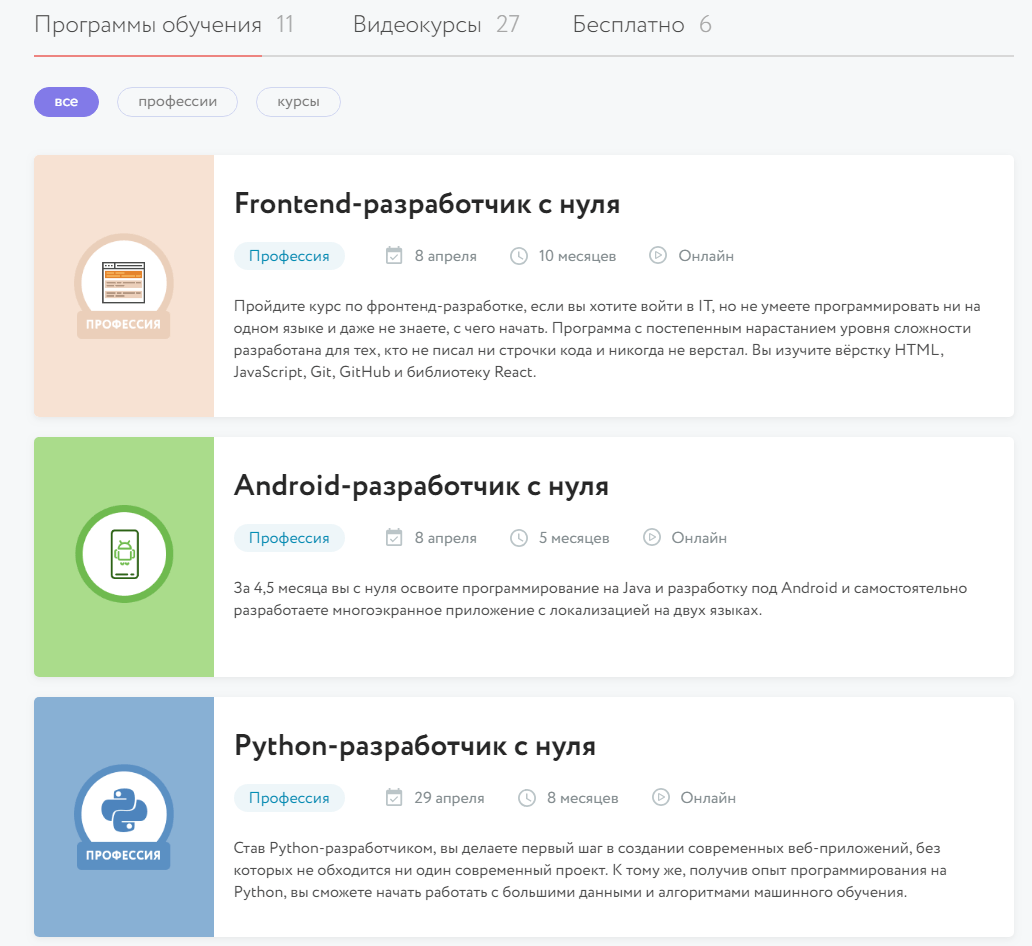Click the Android course description paragraph
This screenshot has height=946, width=1032.
click(600, 599)
